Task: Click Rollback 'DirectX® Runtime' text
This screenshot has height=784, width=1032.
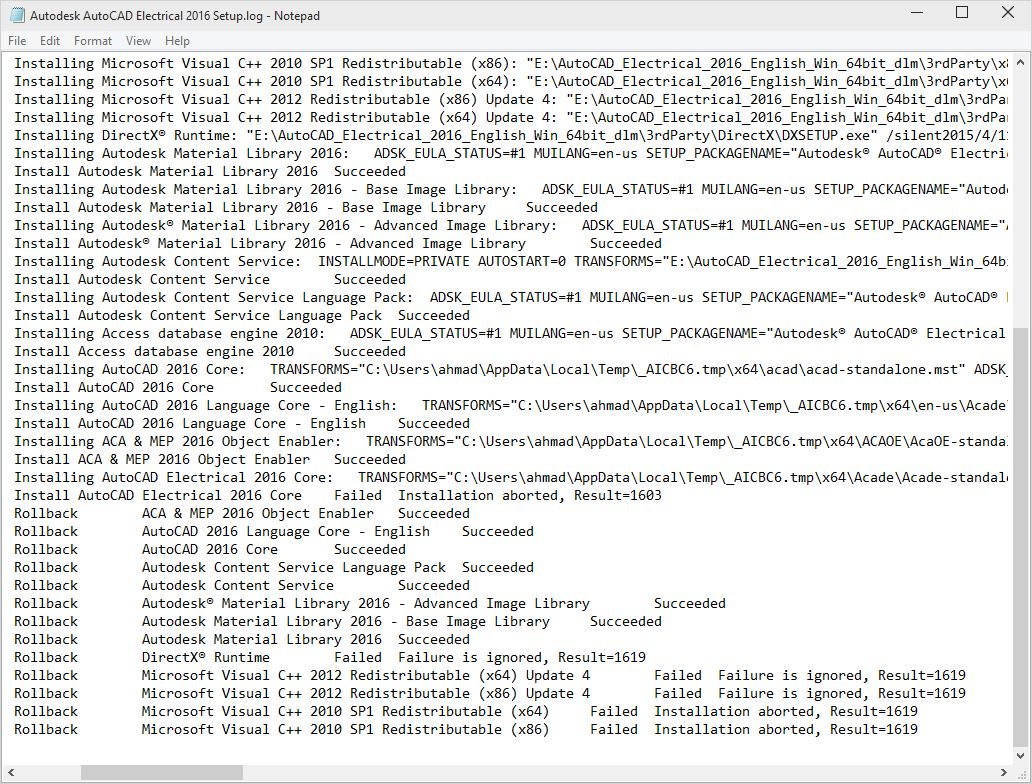Action: pos(205,658)
